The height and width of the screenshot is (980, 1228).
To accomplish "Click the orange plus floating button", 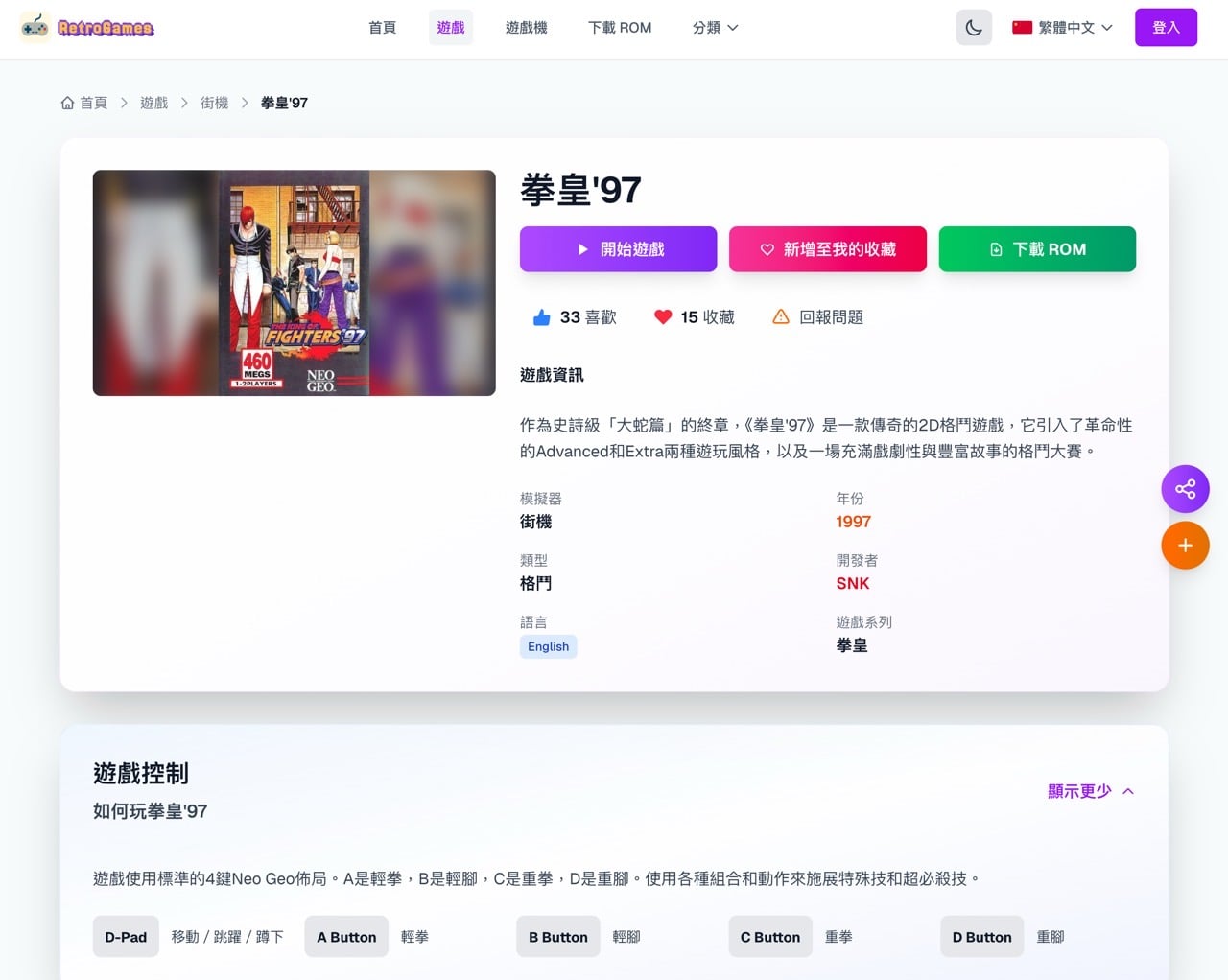I will pyautogui.click(x=1185, y=546).
